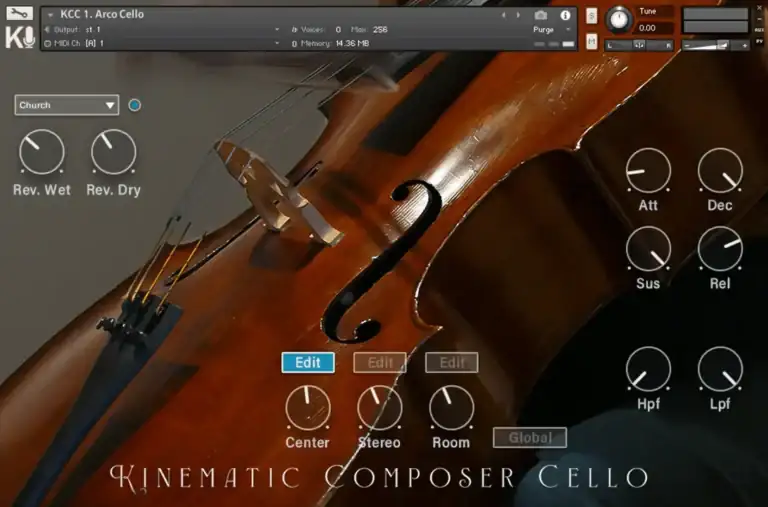
Task: Toggle the Edit button above Center
Action: (x=308, y=362)
